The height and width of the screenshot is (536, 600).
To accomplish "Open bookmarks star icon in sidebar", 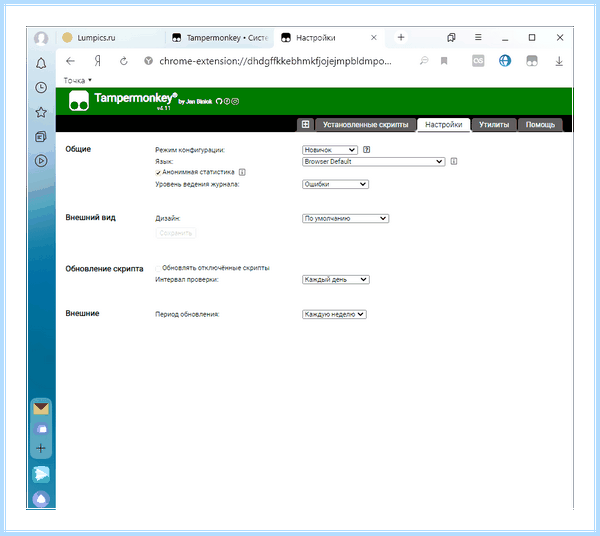I will (41, 112).
